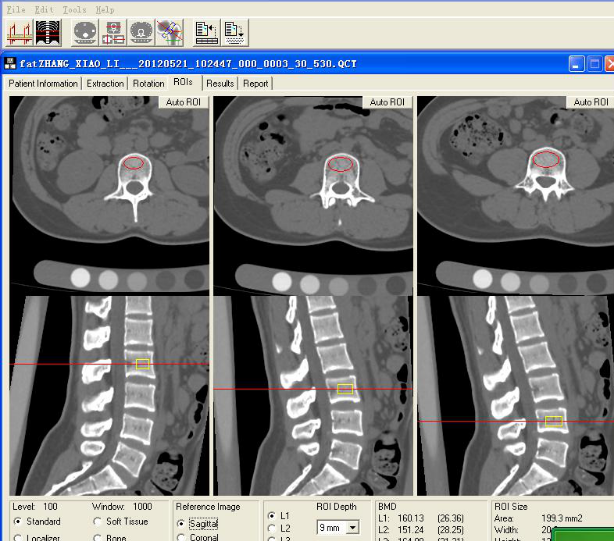Click the L1 BMD value 160.13

(411, 518)
